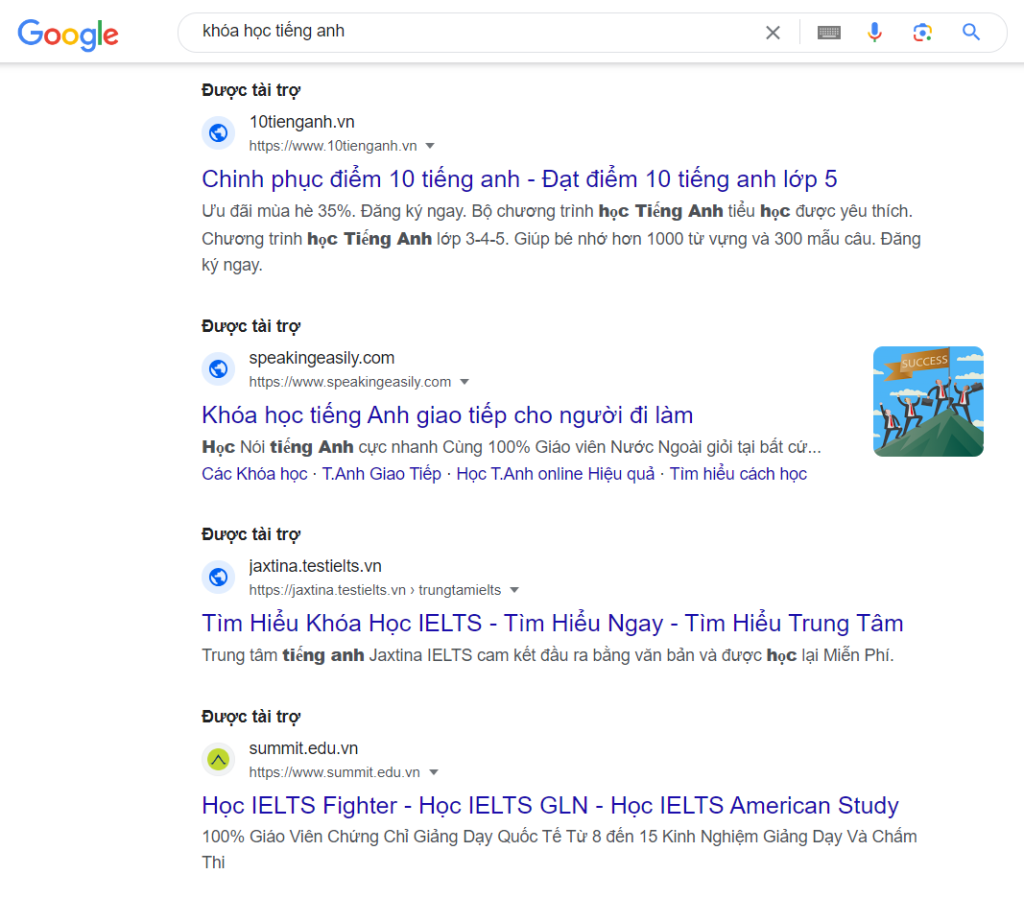
Task: Click the magnifying glass to search
Action: [x=970, y=32]
